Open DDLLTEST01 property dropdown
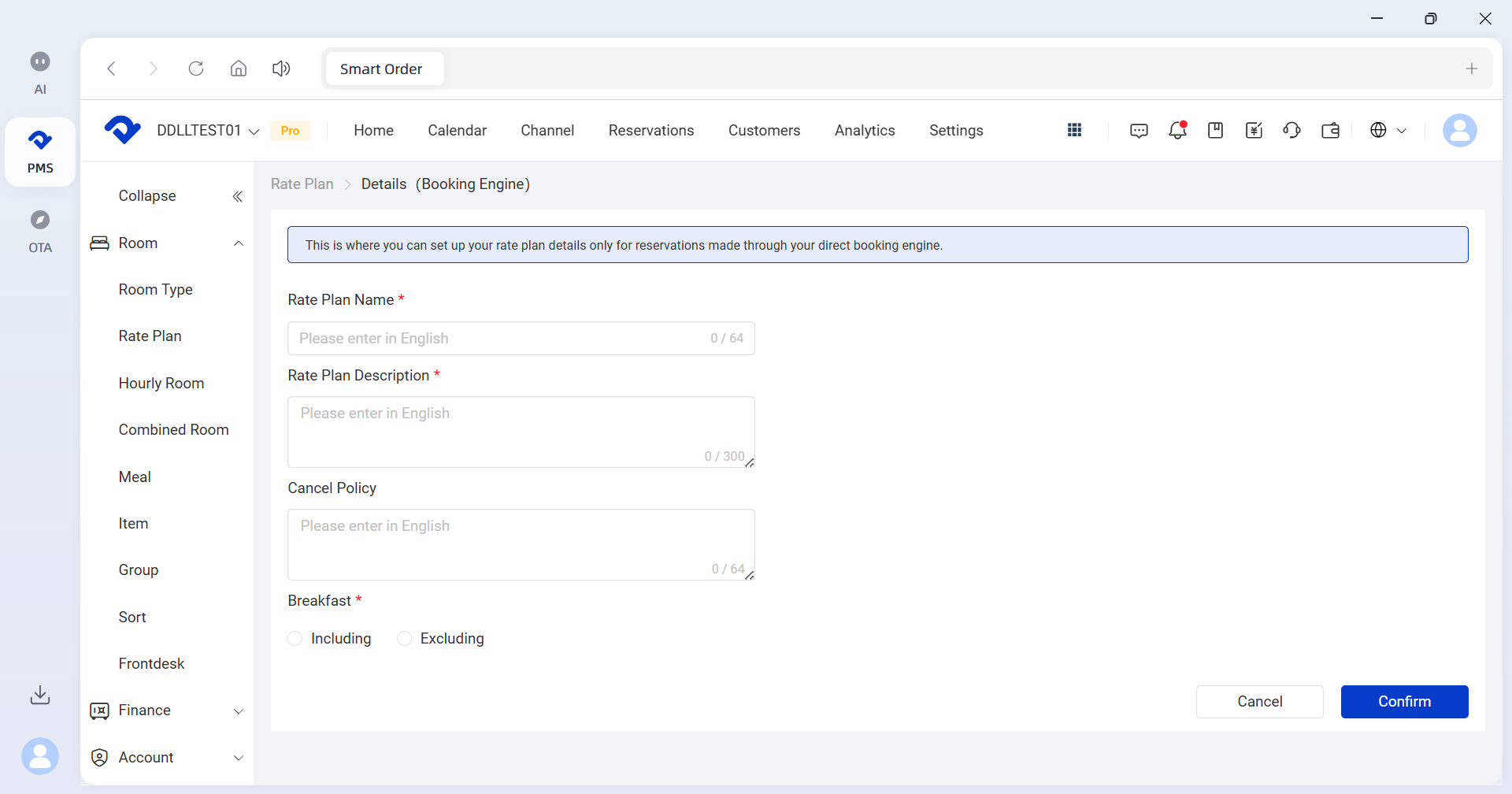 click(208, 131)
